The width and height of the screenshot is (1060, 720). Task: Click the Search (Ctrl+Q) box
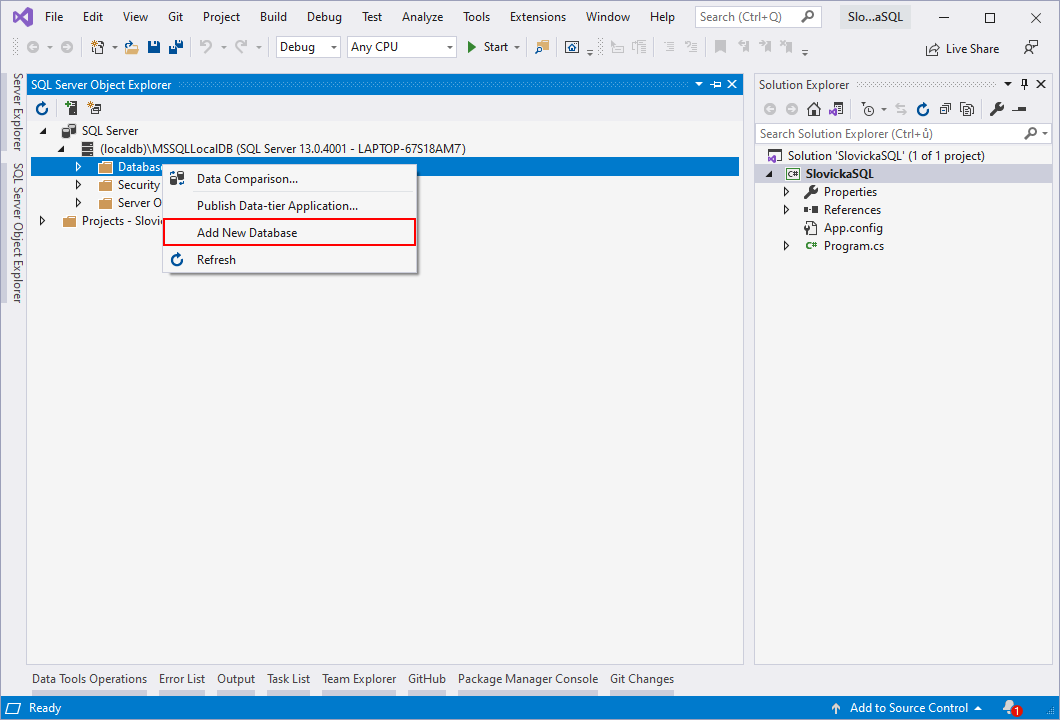click(758, 17)
